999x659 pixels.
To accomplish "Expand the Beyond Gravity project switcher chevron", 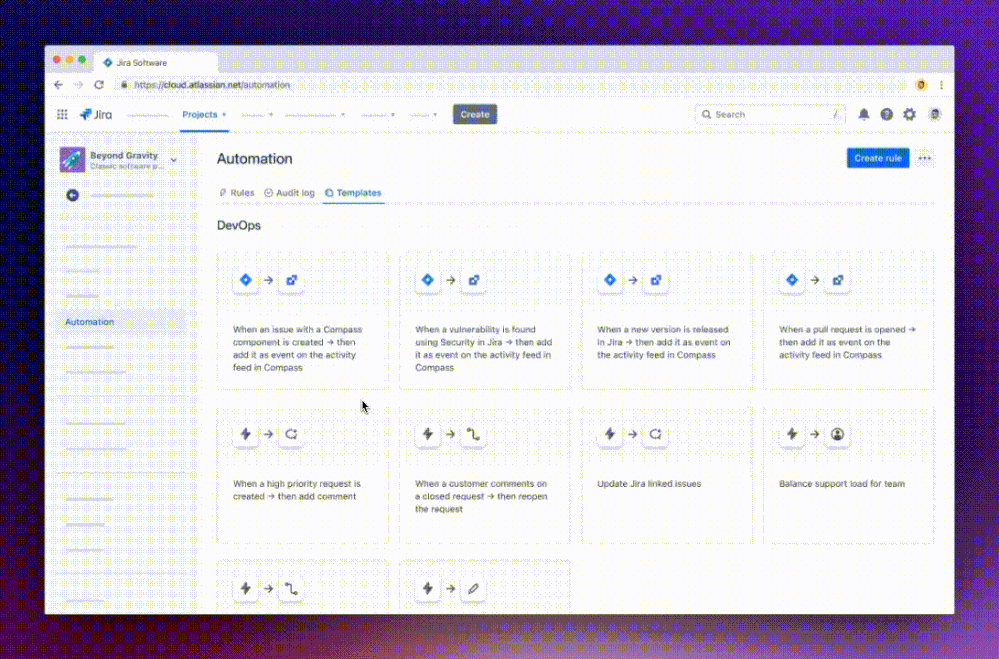I will pyautogui.click(x=174, y=160).
